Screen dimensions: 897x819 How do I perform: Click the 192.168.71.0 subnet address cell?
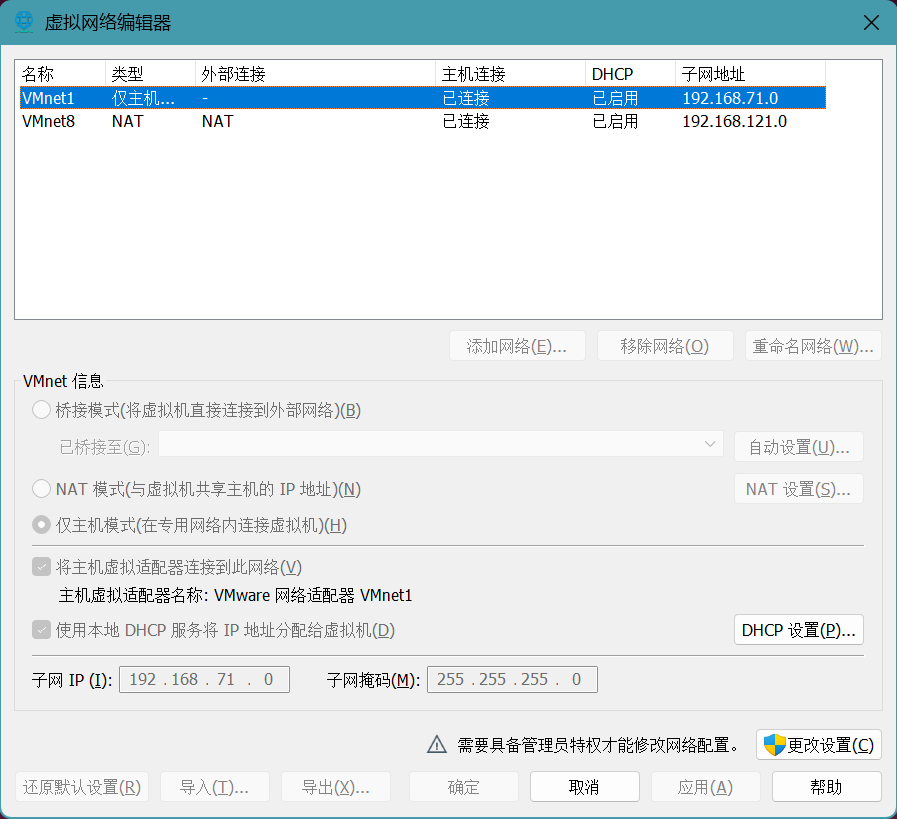[x=730, y=98]
